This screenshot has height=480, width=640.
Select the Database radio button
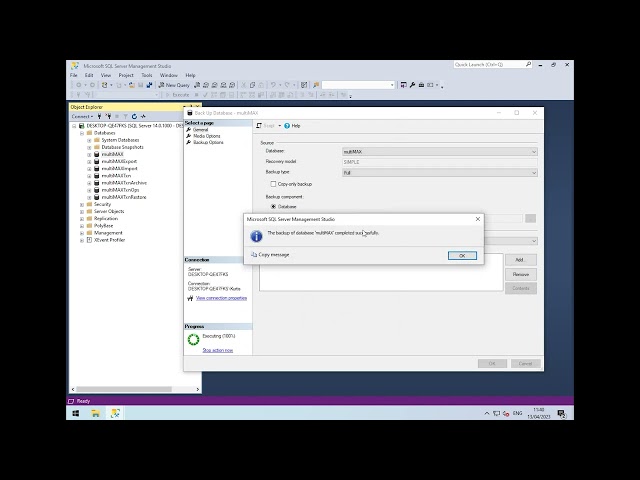click(273, 207)
